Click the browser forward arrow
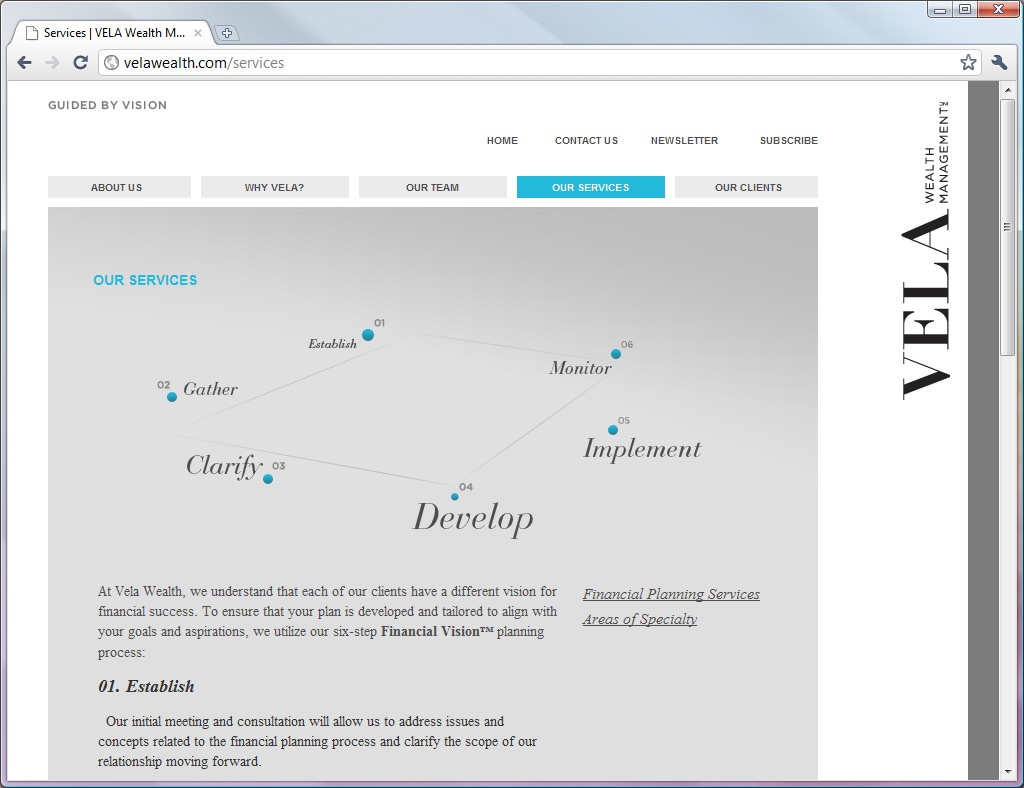Viewport: 1024px width, 788px height. click(52, 63)
